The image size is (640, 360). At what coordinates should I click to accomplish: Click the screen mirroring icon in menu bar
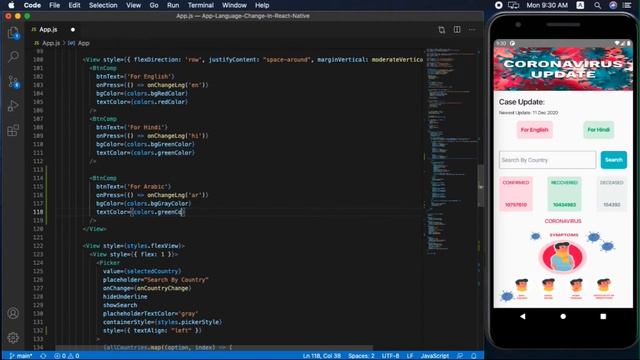tap(513, 5)
